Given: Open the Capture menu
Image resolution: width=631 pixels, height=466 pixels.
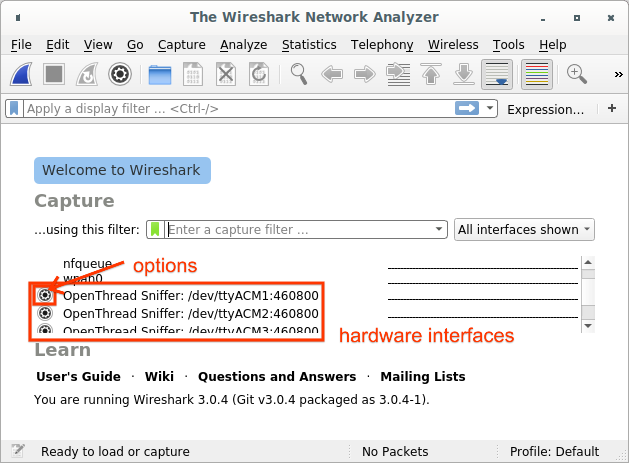Looking at the screenshot, I should click(x=181, y=45).
